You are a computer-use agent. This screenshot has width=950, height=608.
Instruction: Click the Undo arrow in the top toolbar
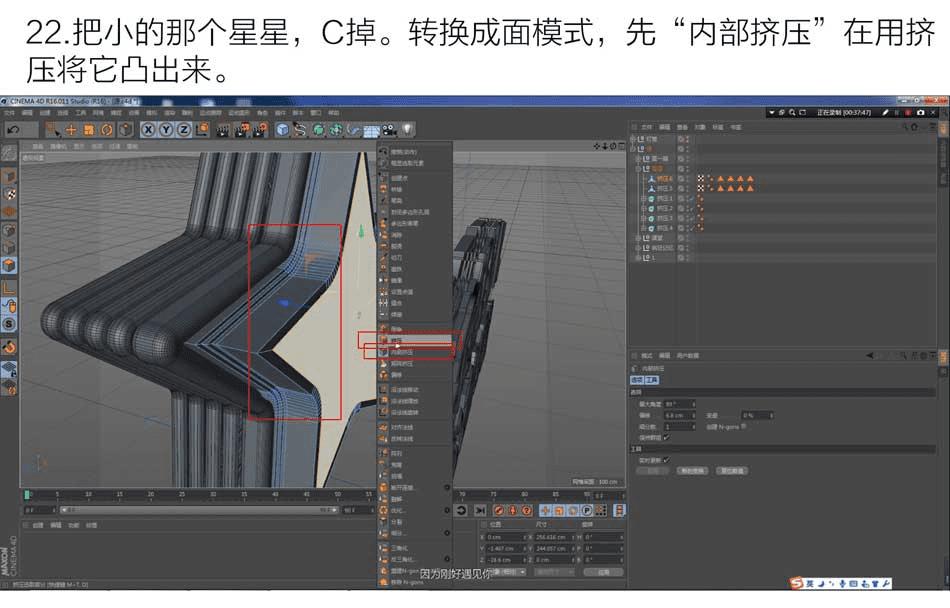point(13,130)
